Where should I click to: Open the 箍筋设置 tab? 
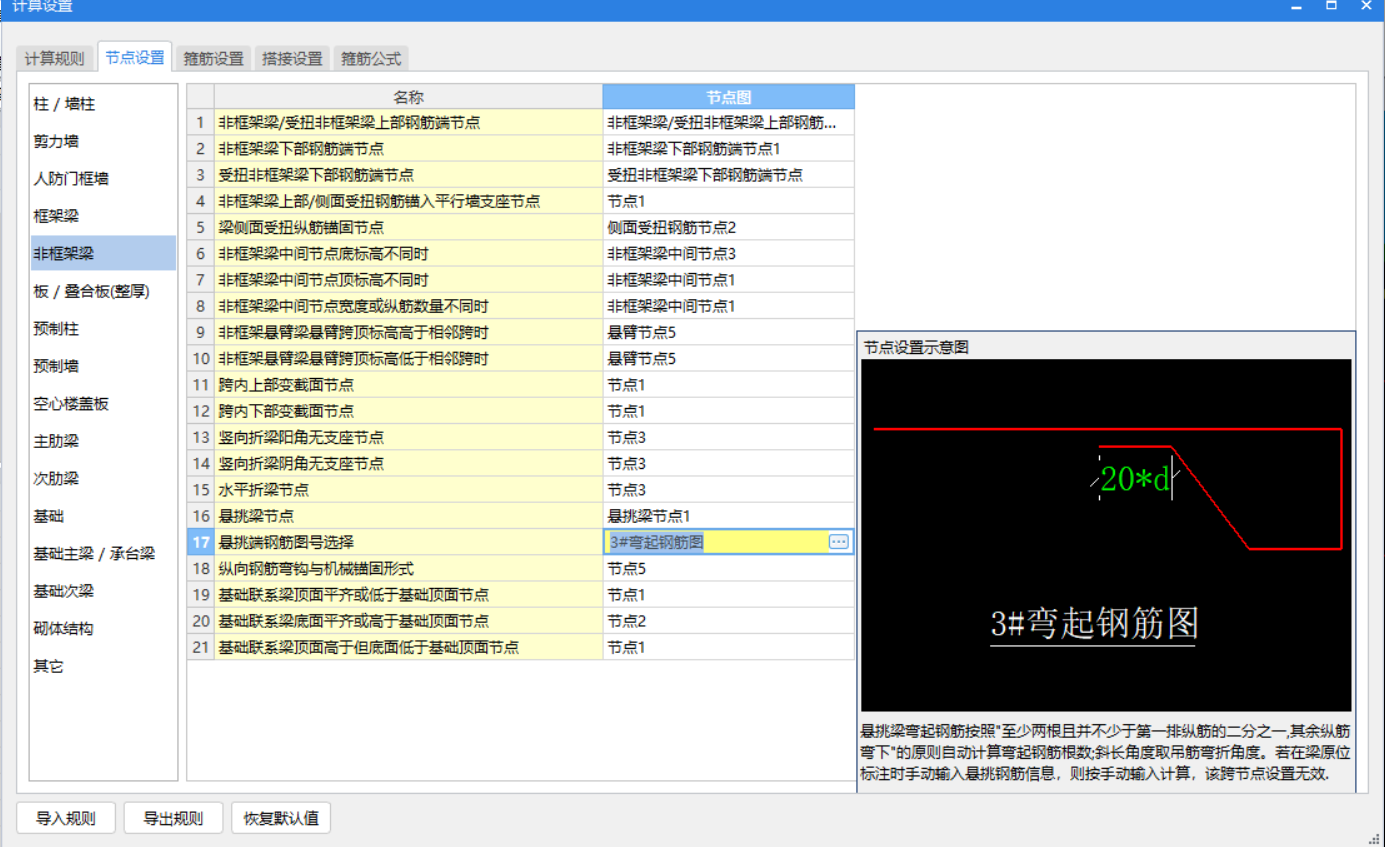tap(214, 58)
